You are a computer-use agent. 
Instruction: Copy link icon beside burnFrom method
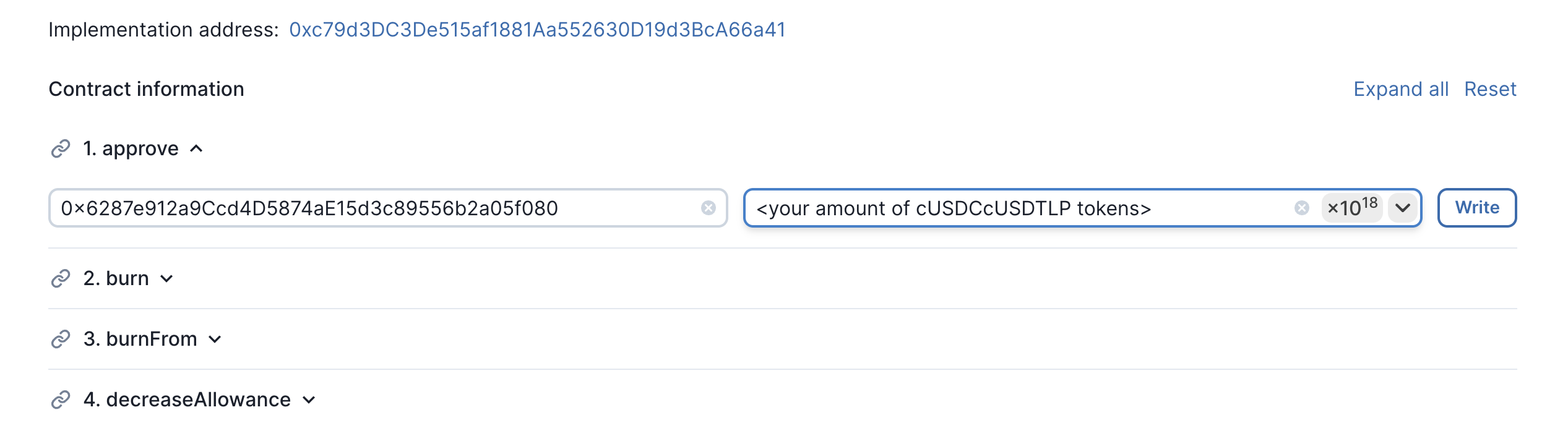tap(61, 339)
